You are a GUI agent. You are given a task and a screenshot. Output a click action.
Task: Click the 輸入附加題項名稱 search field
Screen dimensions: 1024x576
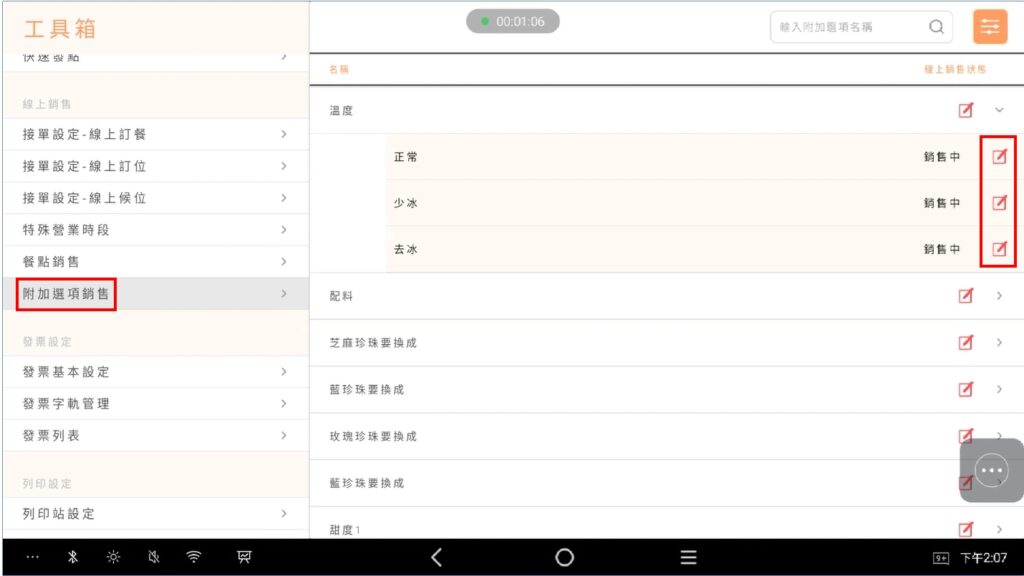pos(850,27)
